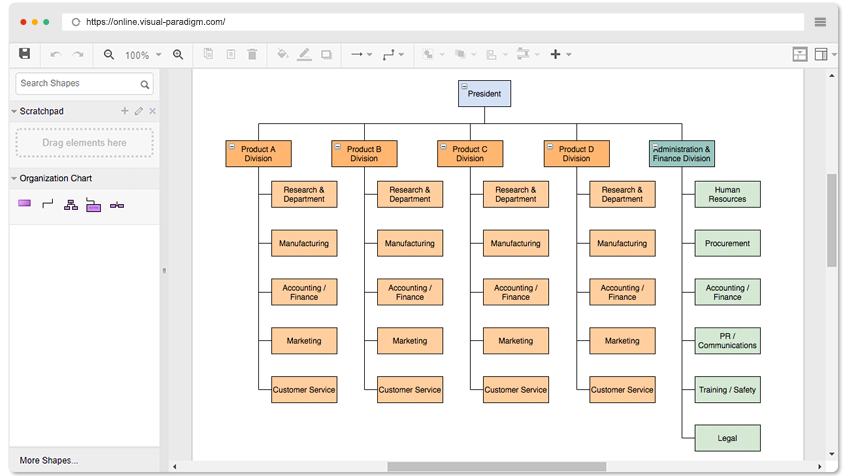The height and width of the screenshot is (476, 848).
Task: Collapse the Product B Division toggle
Action: click(337, 146)
